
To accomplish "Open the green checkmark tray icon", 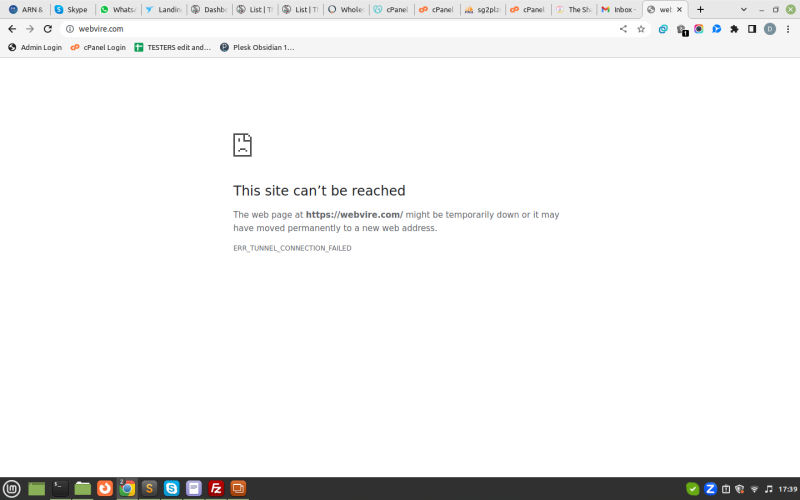I will (692, 489).
